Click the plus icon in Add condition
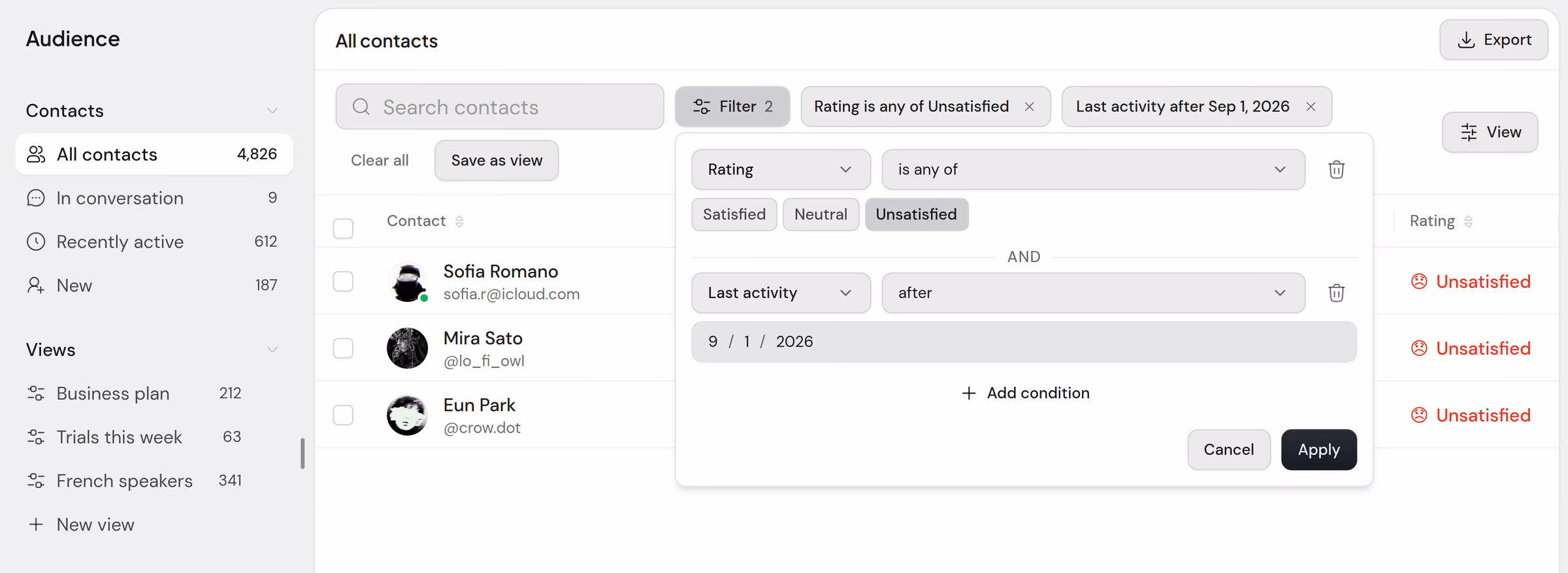Viewport: 1568px width, 573px height. pos(969,393)
